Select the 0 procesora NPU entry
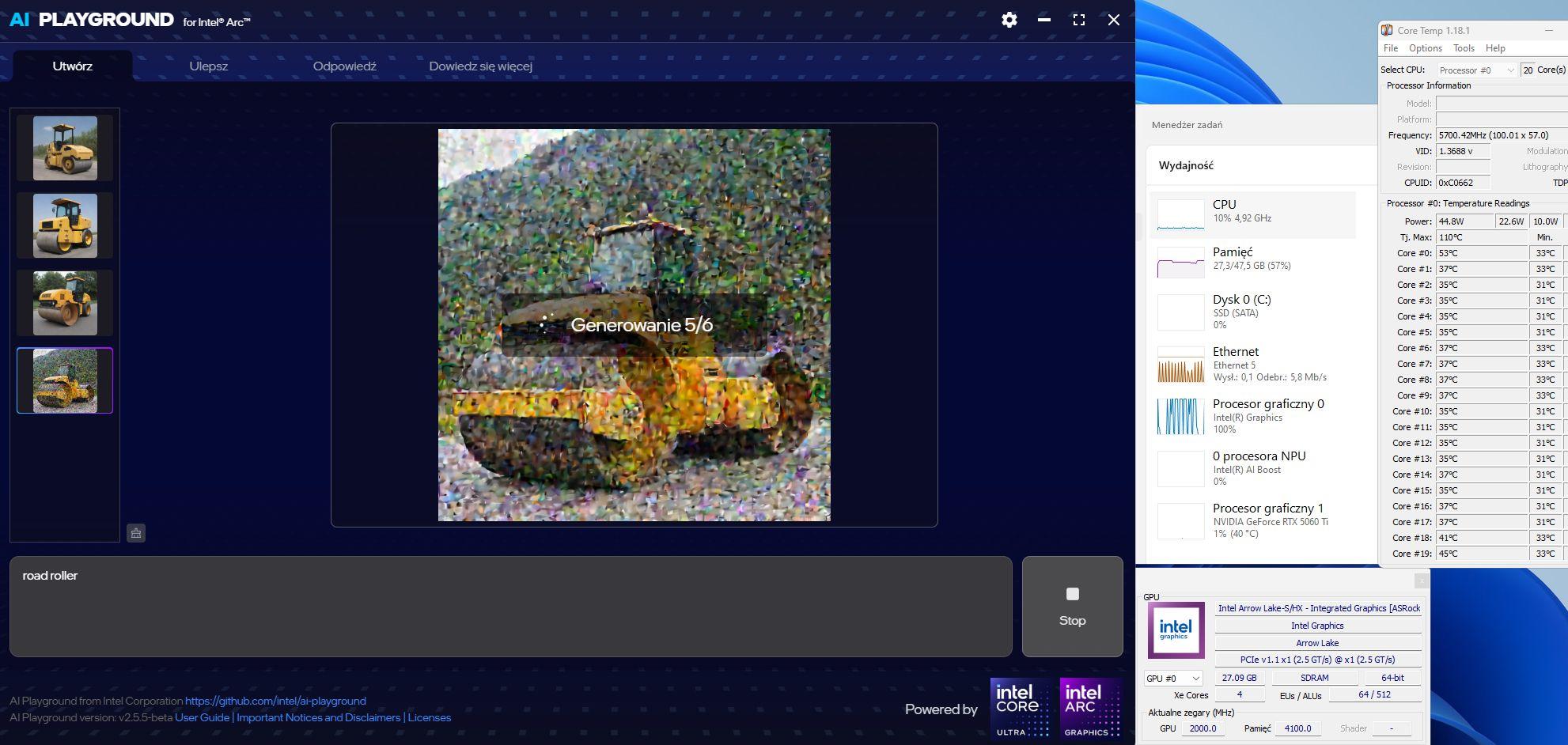The width and height of the screenshot is (1568, 745). click(x=1252, y=469)
